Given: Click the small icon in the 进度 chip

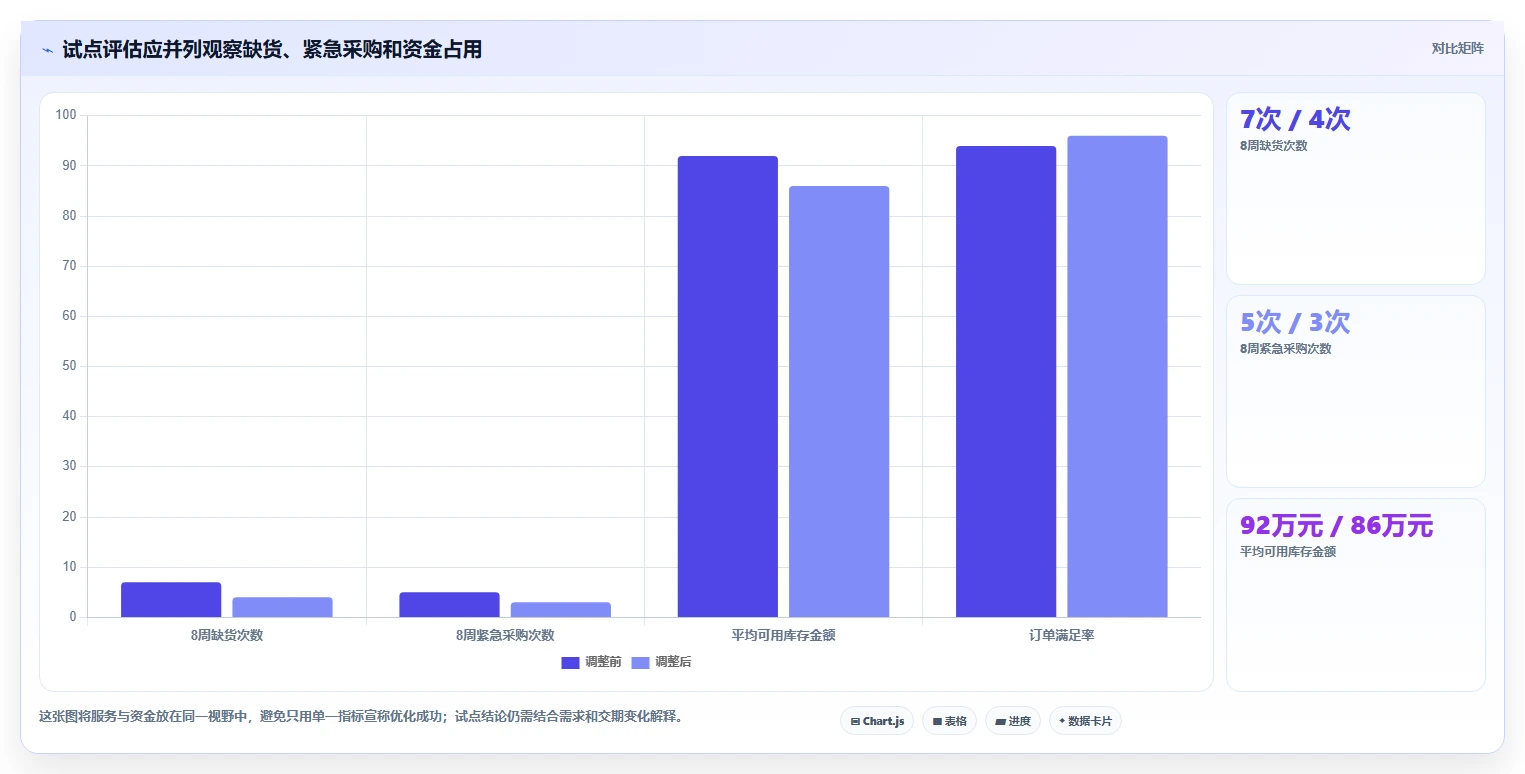Looking at the screenshot, I should click(1001, 721).
